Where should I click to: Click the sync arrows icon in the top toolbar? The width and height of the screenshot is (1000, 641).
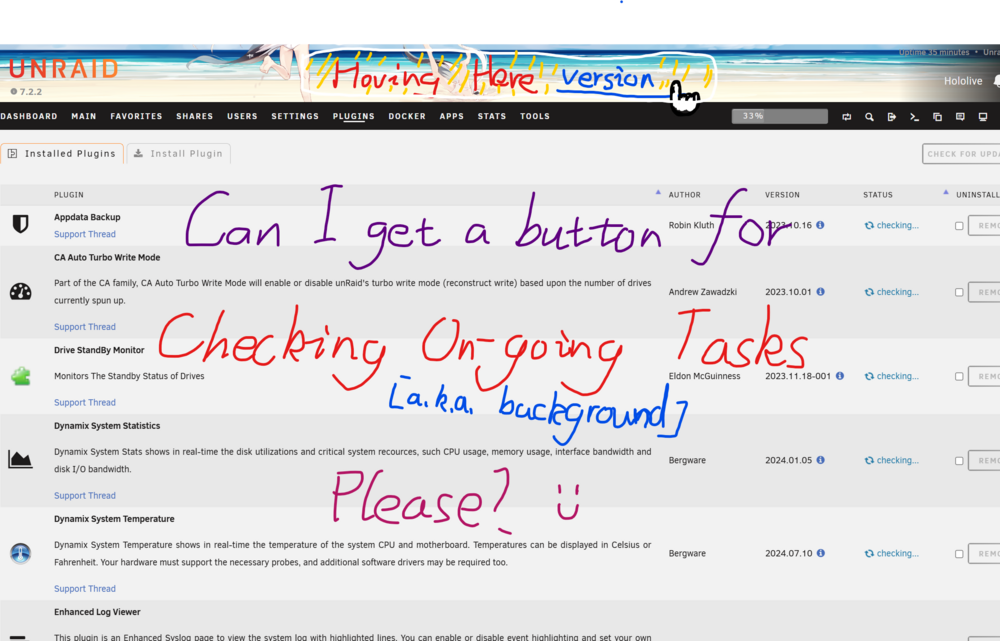pos(846,117)
